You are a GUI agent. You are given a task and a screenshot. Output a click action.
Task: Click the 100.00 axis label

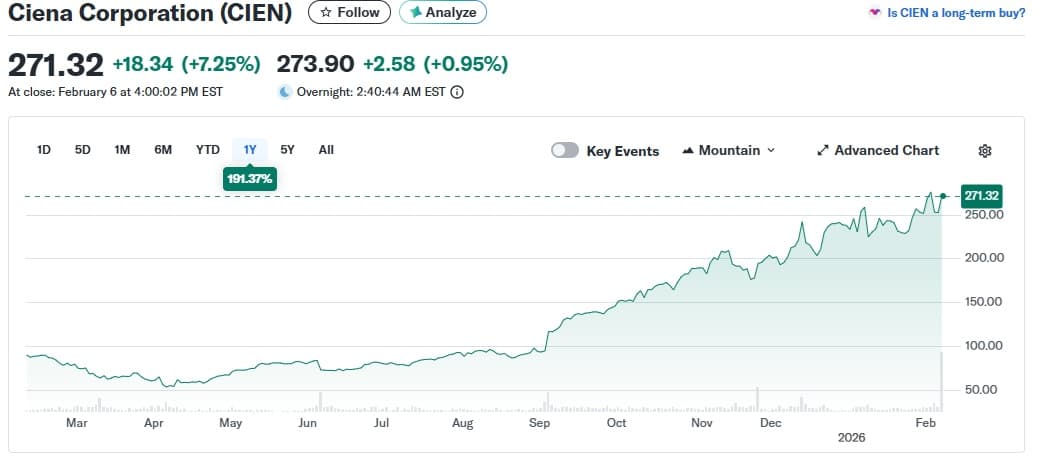tap(982, 346)
